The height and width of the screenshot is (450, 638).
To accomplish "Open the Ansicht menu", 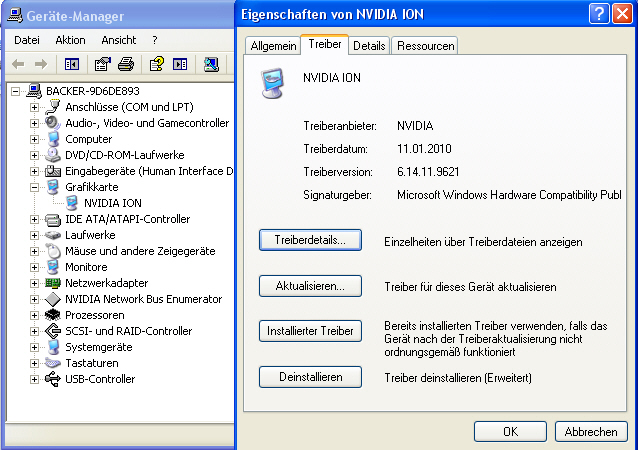I will coord(119,40).
